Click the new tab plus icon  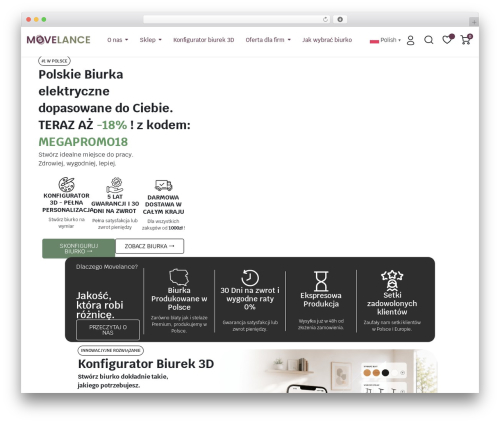click(474, 22)
